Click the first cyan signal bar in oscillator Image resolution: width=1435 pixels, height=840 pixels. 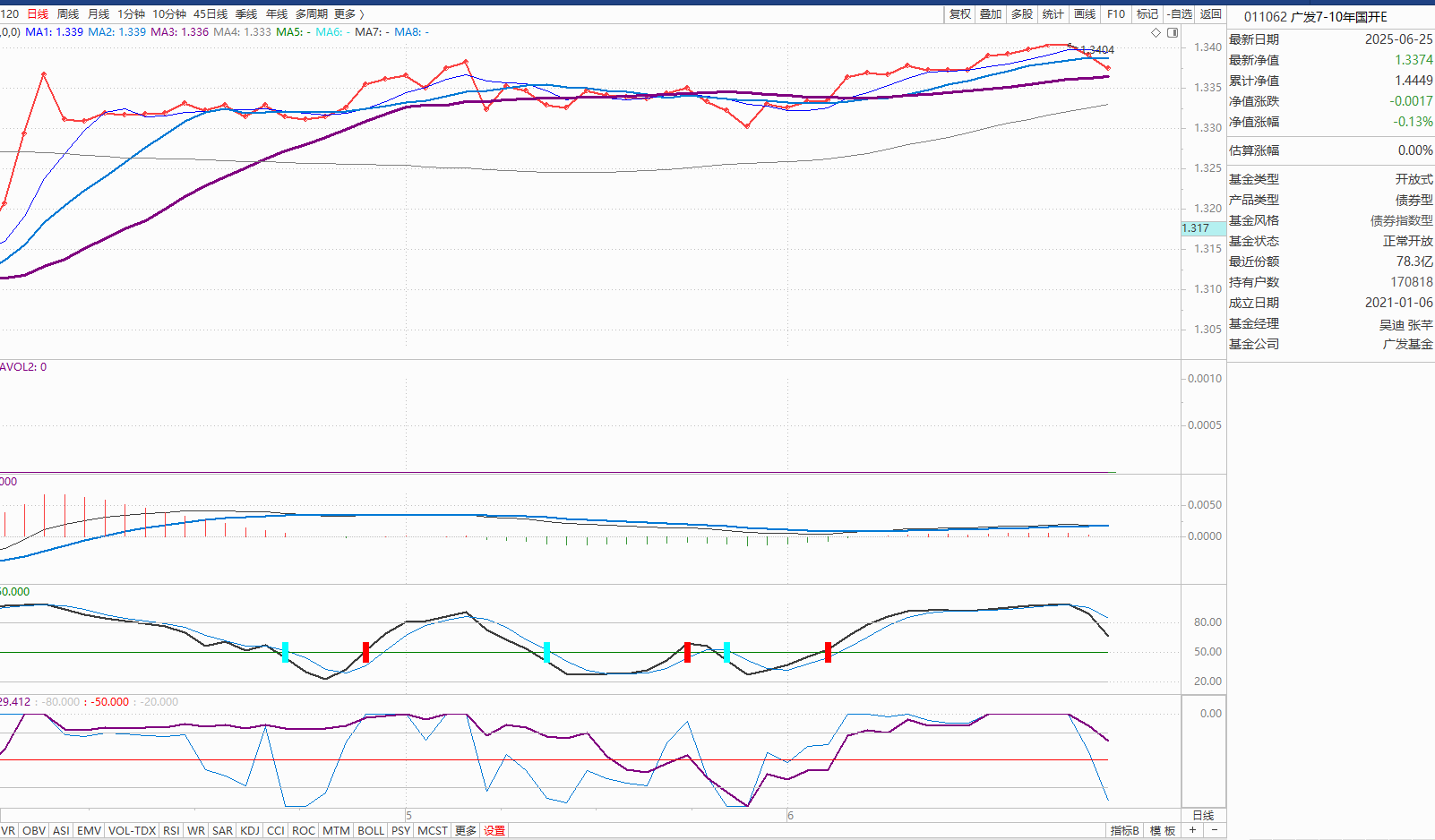click(285, 652)
